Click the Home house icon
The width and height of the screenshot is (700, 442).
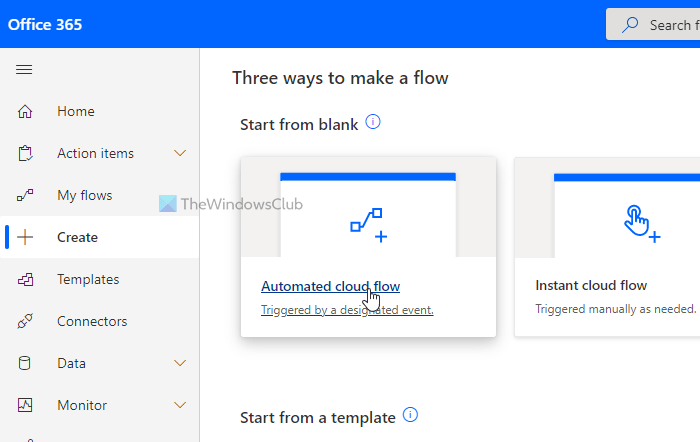coord(26,111)
